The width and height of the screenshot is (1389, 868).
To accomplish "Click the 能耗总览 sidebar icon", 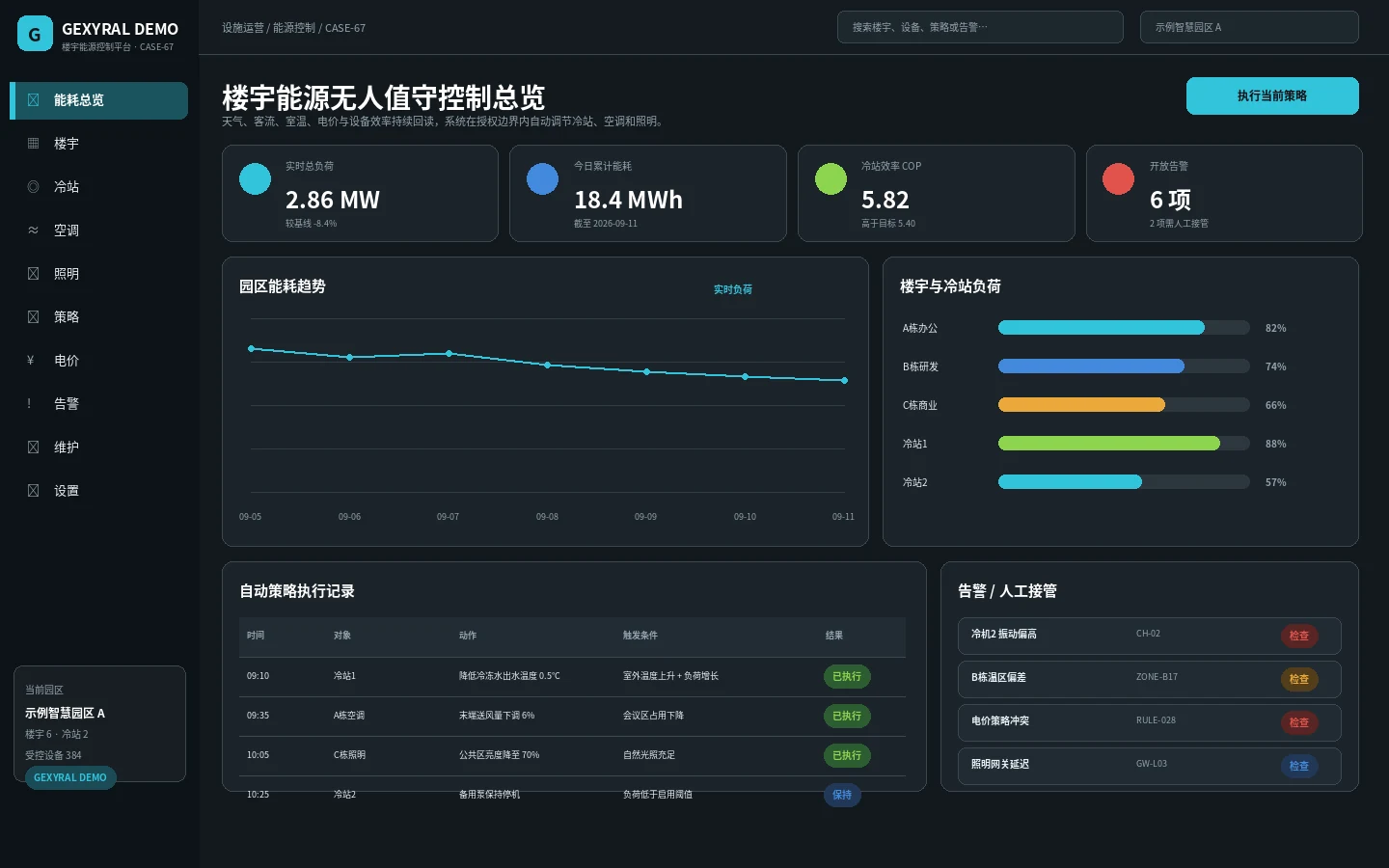I will [34, 100].
